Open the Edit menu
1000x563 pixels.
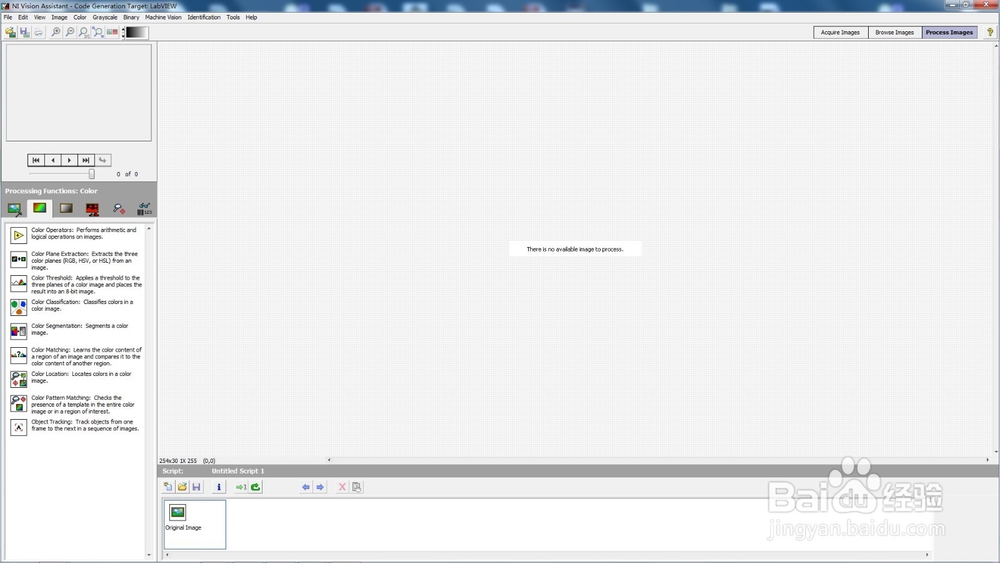tap(23, 17)
